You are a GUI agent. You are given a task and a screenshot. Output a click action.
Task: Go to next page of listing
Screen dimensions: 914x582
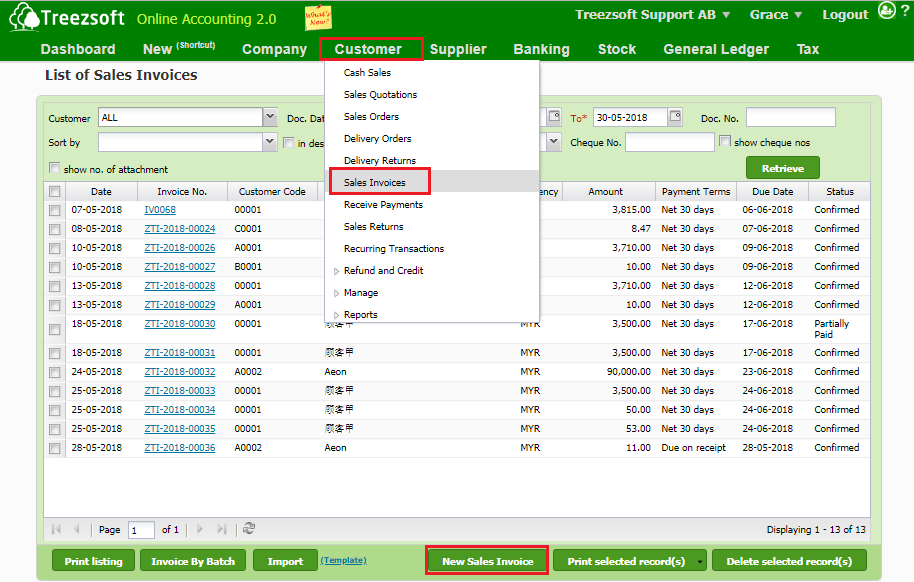tap(200, 529)
